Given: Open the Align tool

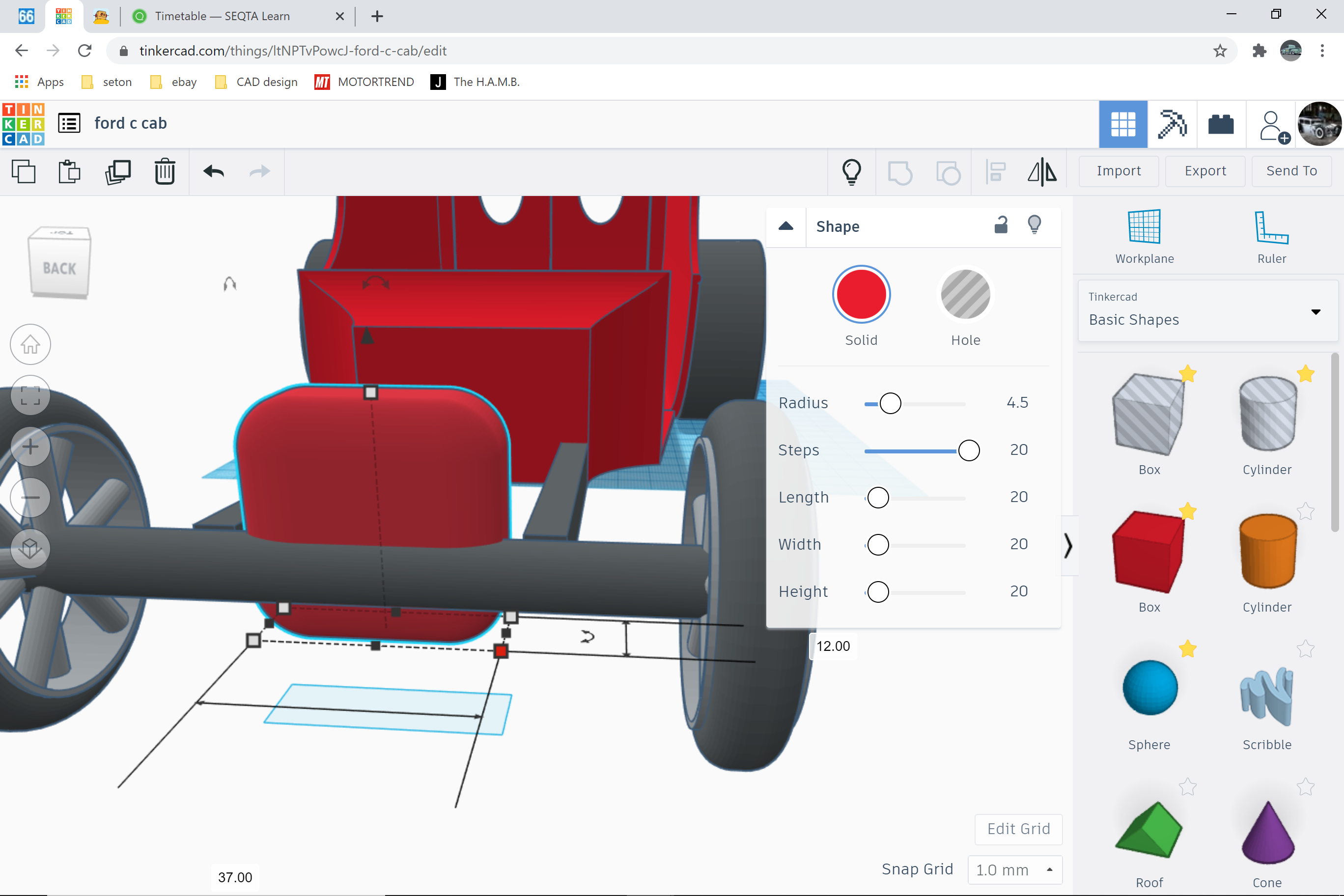Looking at the screenshot, I should 995,171.
